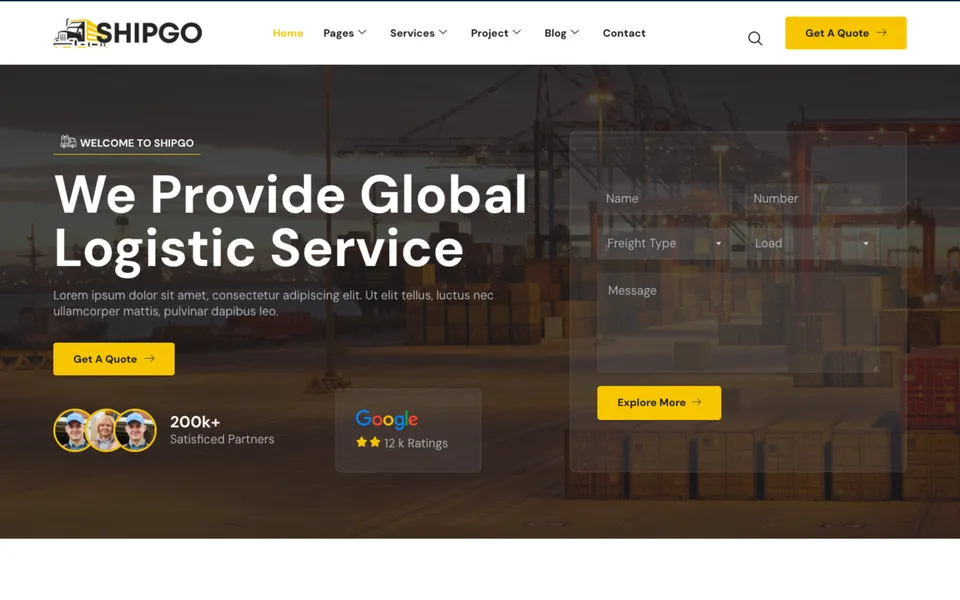Click the SHIPGO truck logo
The width and height of the screenshot is (960, 600).
click(x=128, y=32)
